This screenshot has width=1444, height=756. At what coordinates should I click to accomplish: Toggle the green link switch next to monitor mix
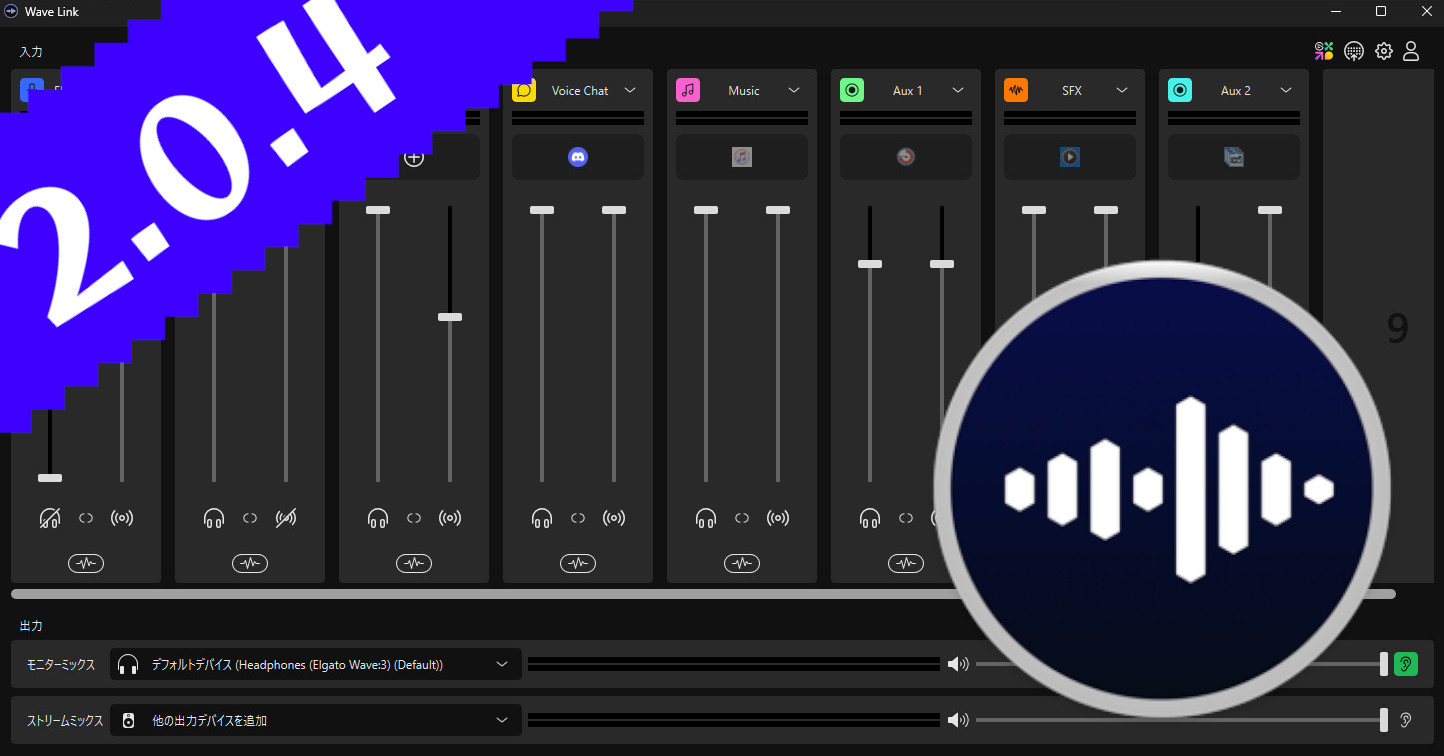pos(1406,663)
